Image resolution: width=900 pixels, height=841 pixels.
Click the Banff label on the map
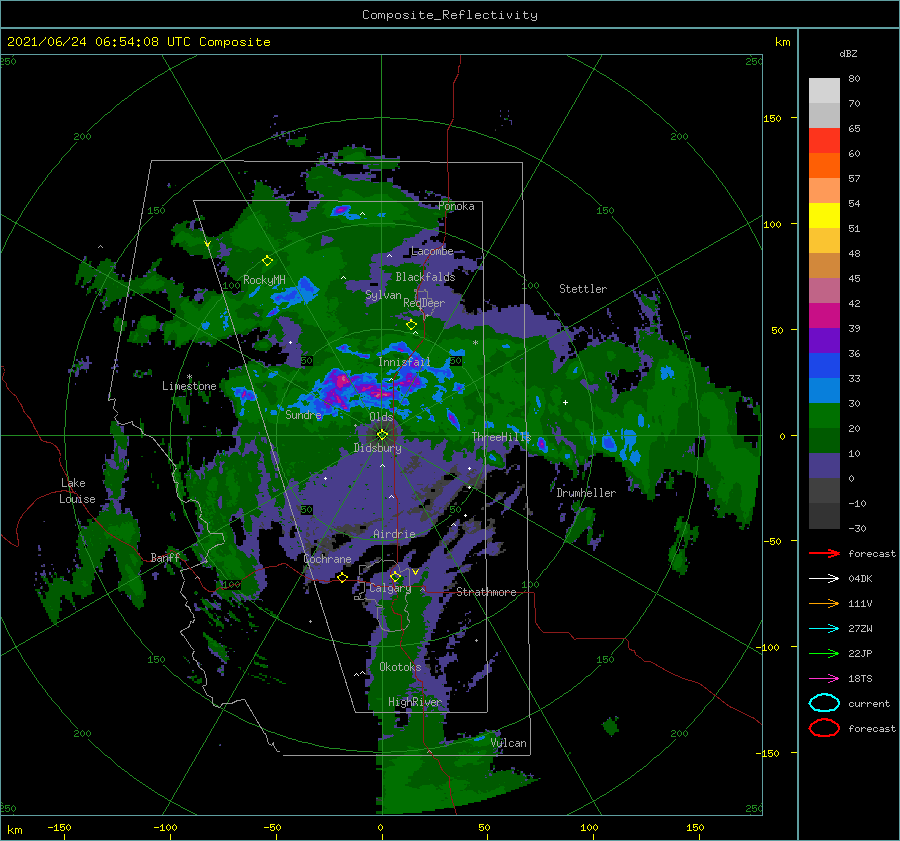pos(165,557)
